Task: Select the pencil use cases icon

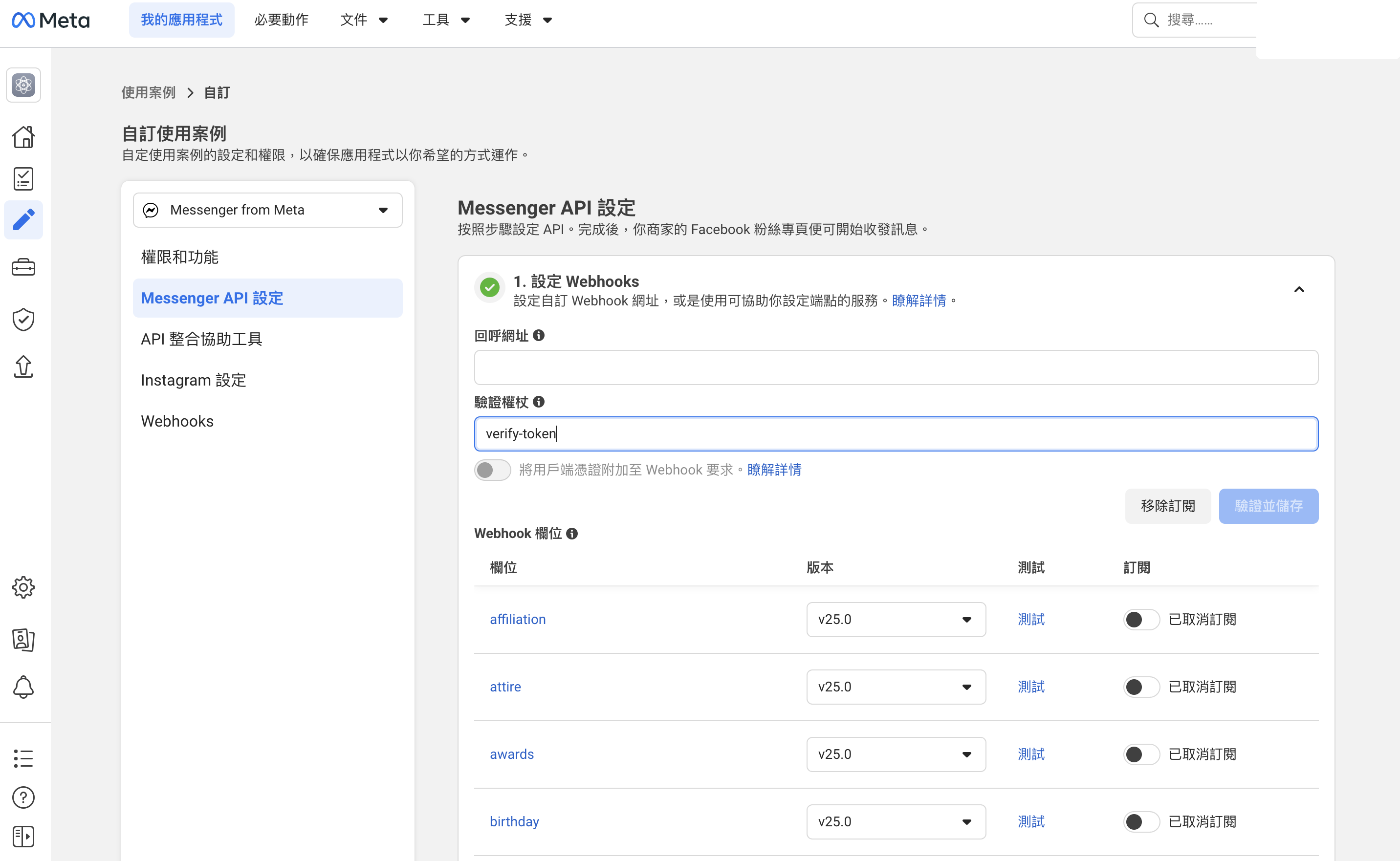Action: [23, 220]
